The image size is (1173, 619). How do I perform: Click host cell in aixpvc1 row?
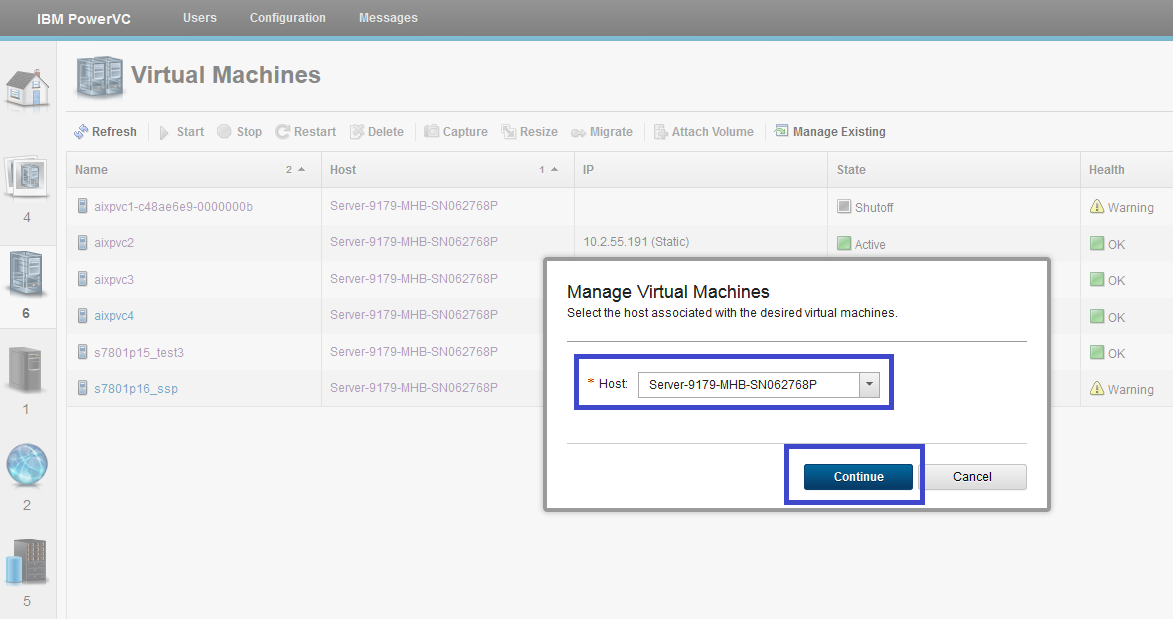[x=414, y=206]
